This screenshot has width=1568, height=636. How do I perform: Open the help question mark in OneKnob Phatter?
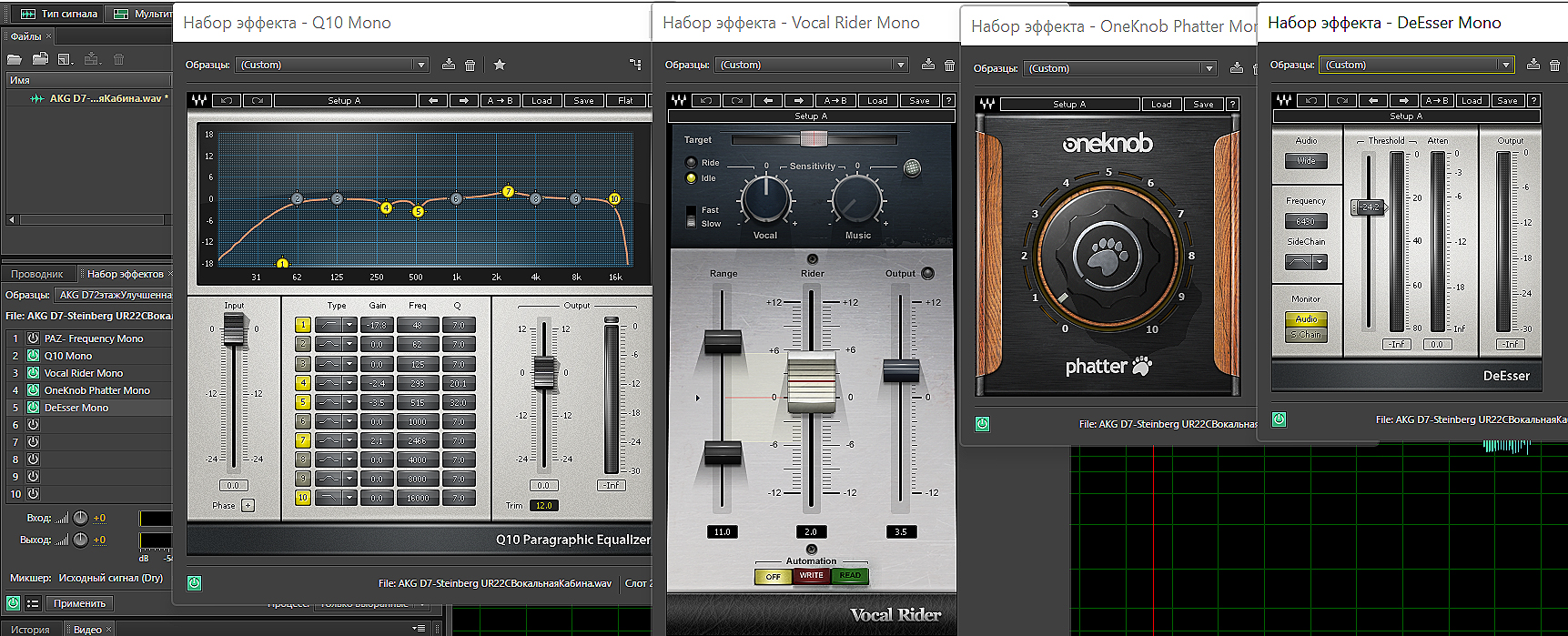pyautogui.click(x=1232, y=104)
